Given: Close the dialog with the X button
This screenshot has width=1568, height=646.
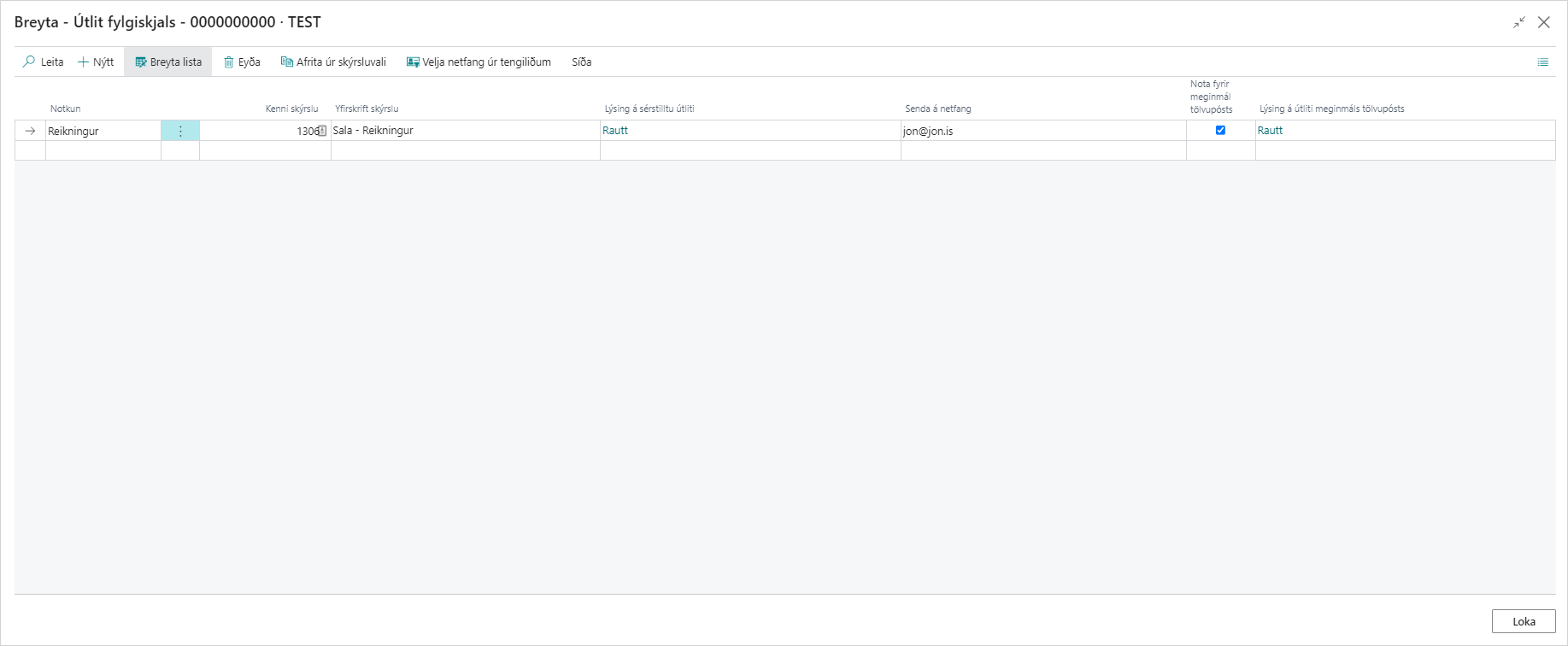Looking at the screenshot, I should [x=1544, y=22].
